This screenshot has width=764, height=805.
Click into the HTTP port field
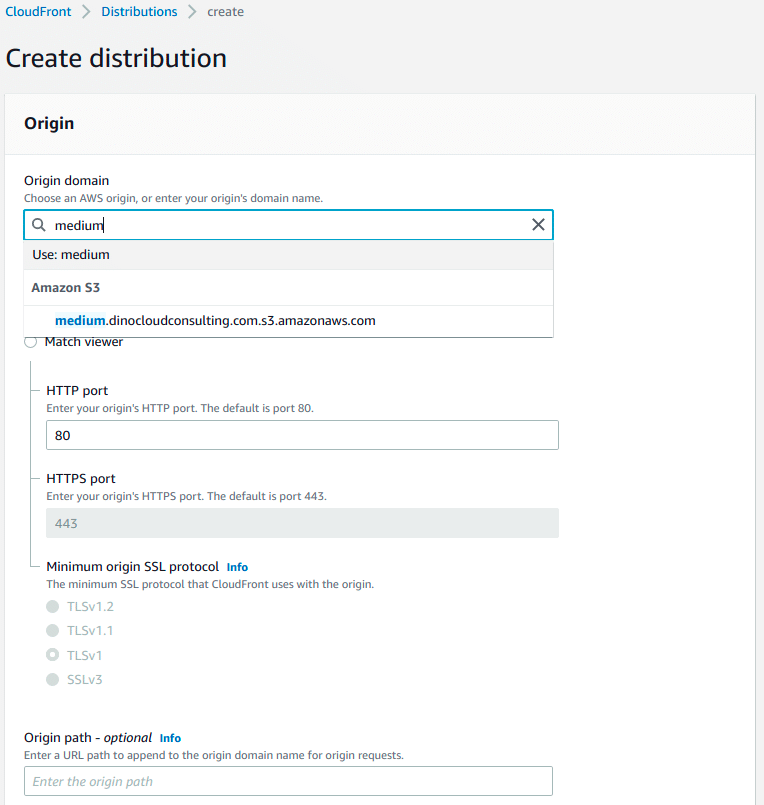click(302, 436)
